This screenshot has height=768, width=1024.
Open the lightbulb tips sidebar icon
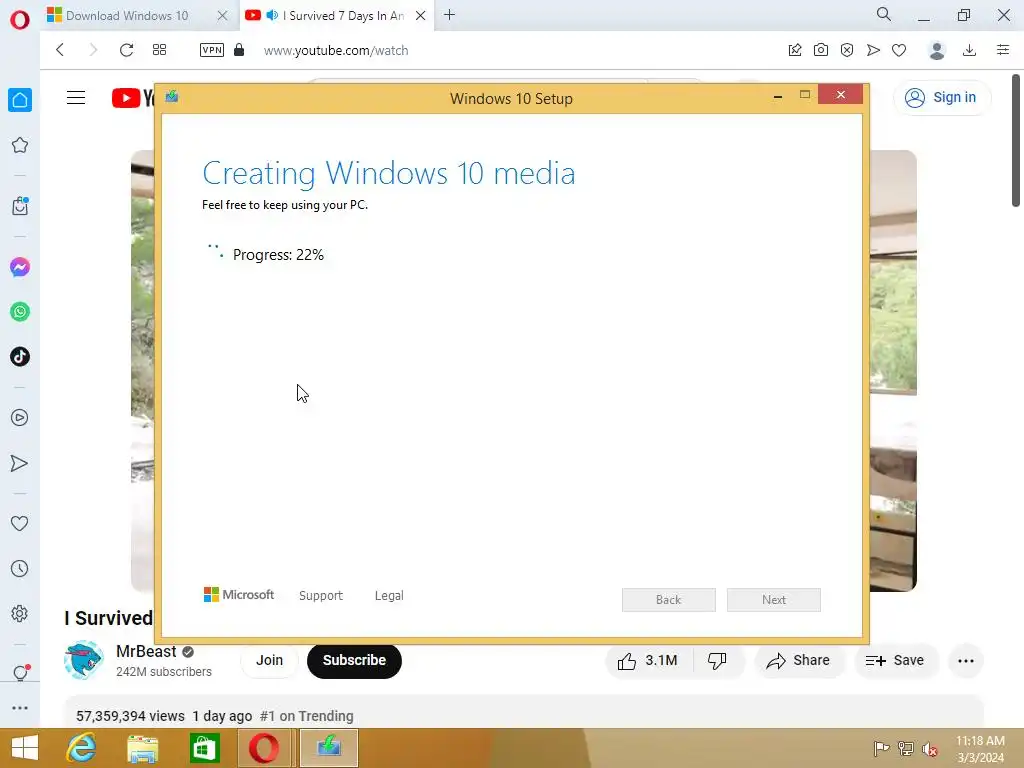[20, 672]
